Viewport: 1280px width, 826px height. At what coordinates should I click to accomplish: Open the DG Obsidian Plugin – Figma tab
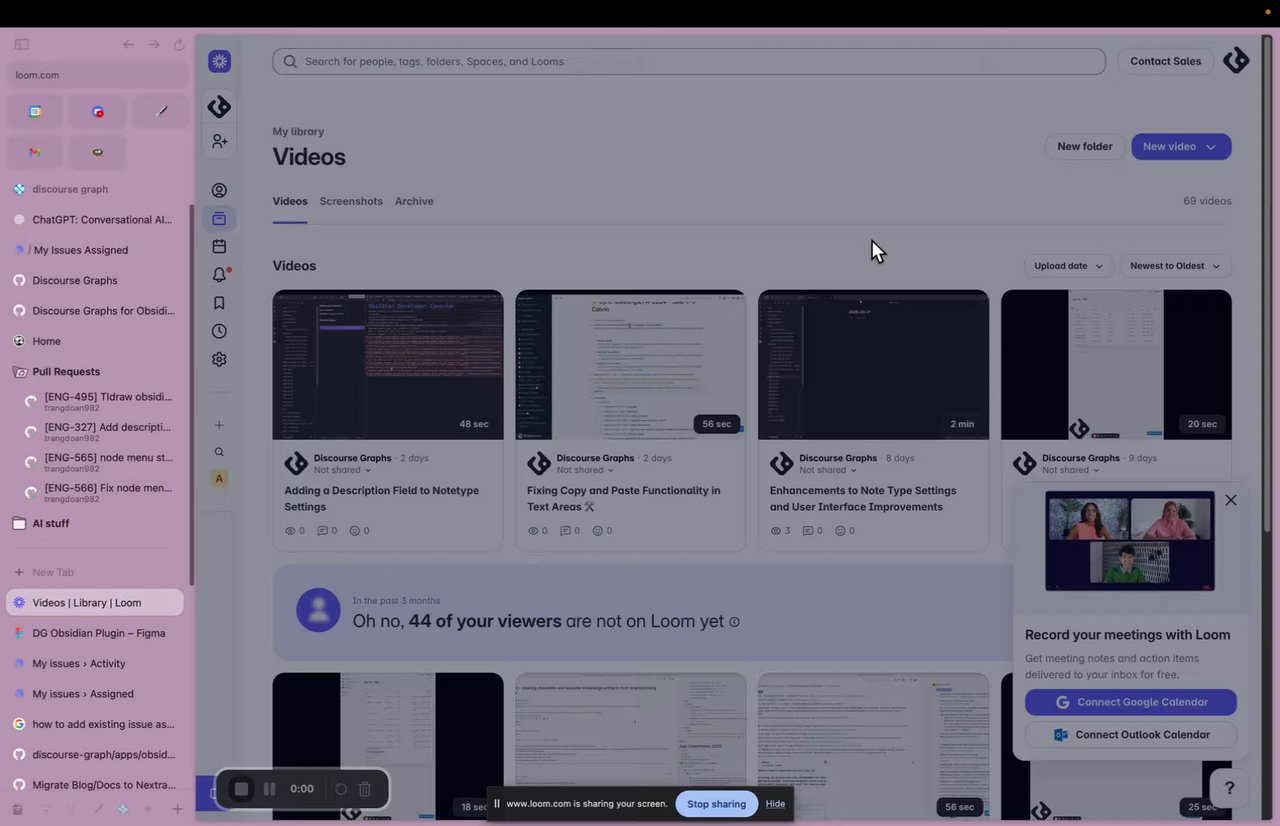coord(95,633)
